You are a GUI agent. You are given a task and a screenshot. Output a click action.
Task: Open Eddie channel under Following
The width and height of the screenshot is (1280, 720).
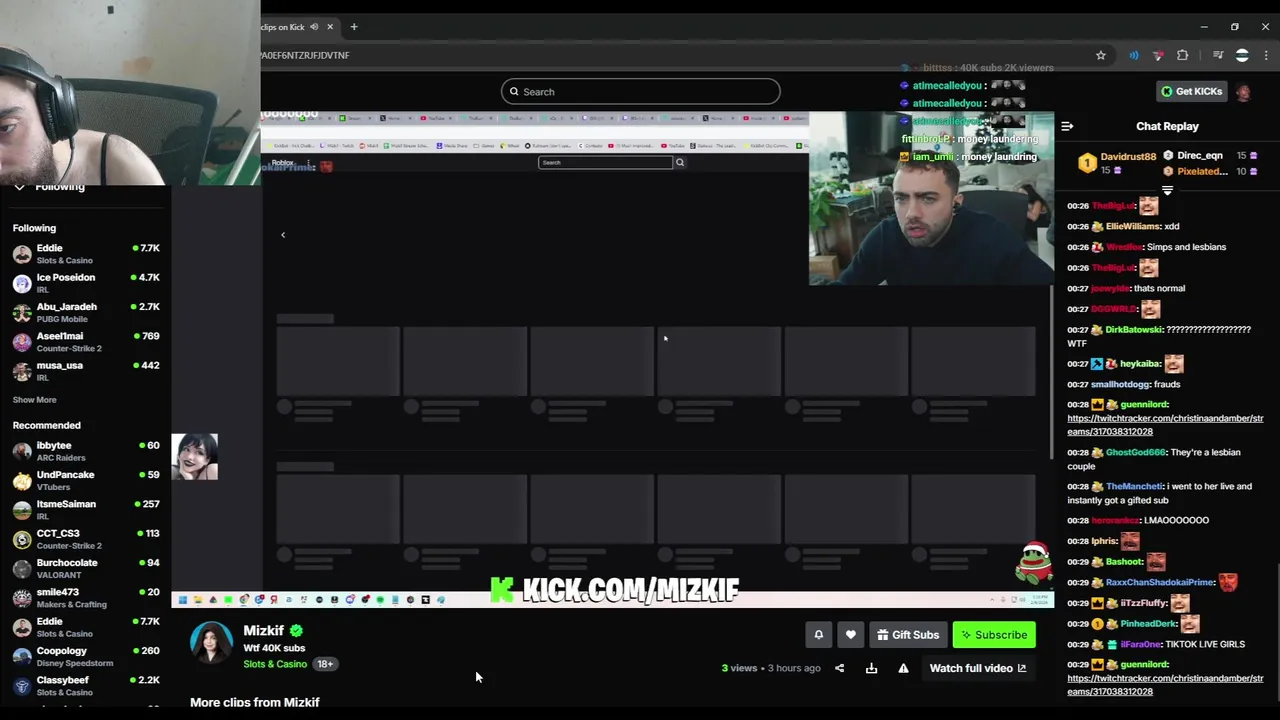coord(86,254)
